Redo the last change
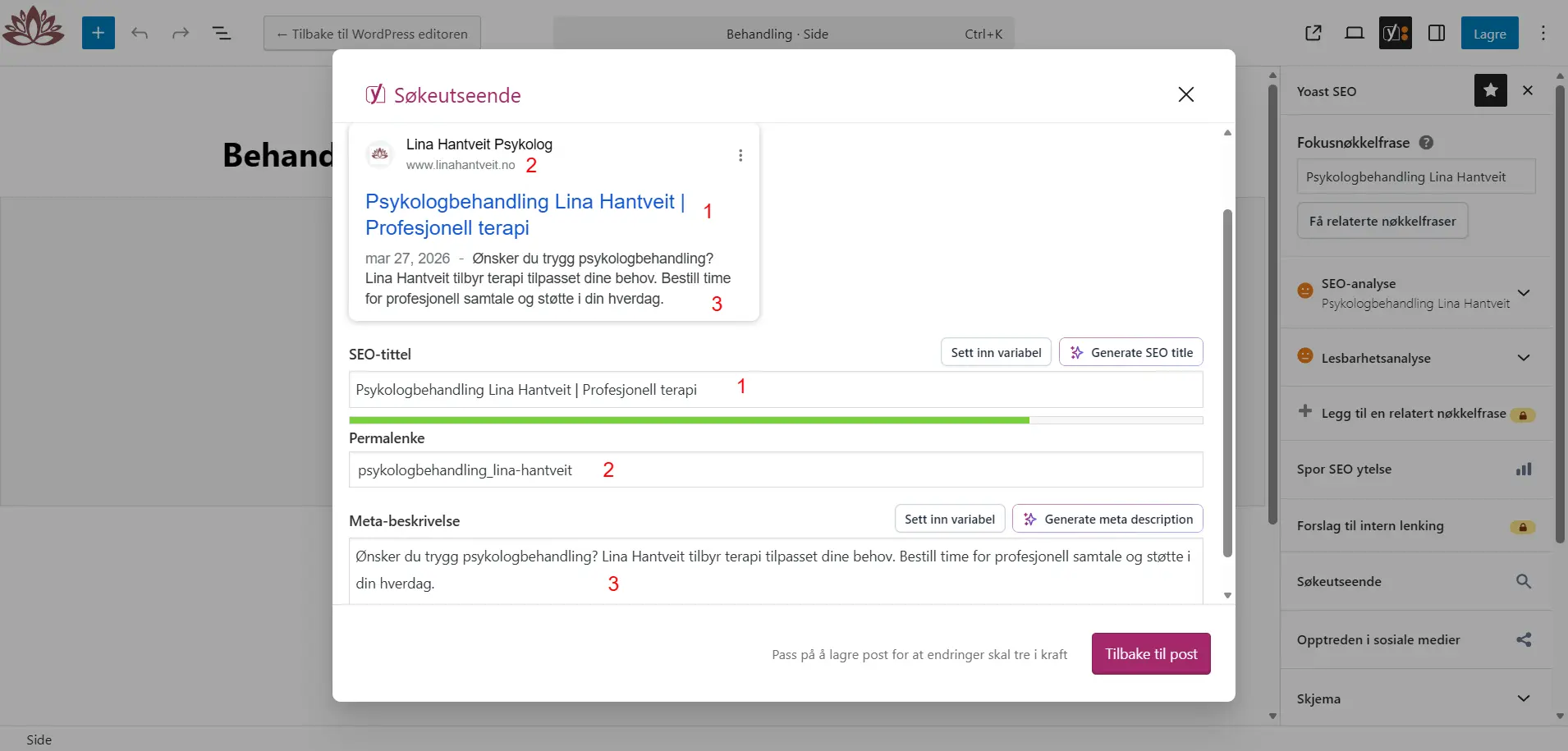Screen dimensions: 1568x751 pyautogui.click(x=181, y=33)
